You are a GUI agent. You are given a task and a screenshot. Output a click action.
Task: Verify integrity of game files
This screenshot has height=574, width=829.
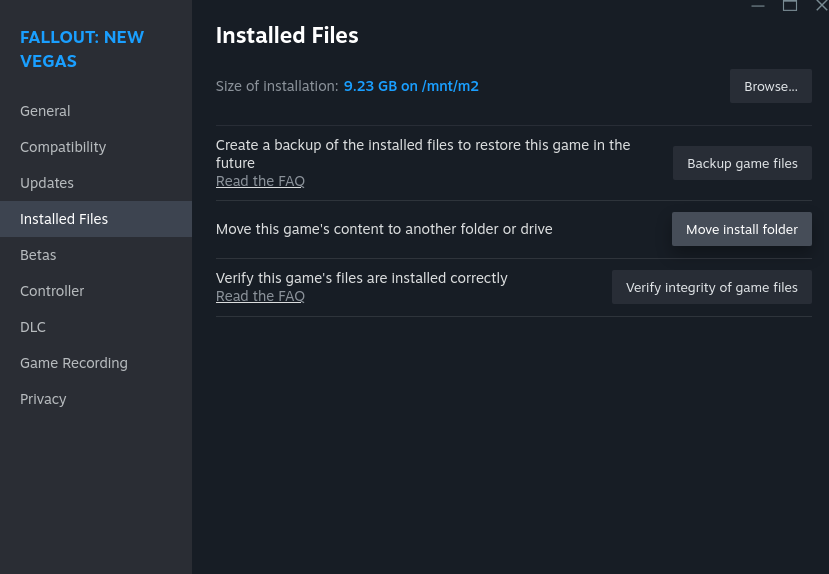[712, 287]
